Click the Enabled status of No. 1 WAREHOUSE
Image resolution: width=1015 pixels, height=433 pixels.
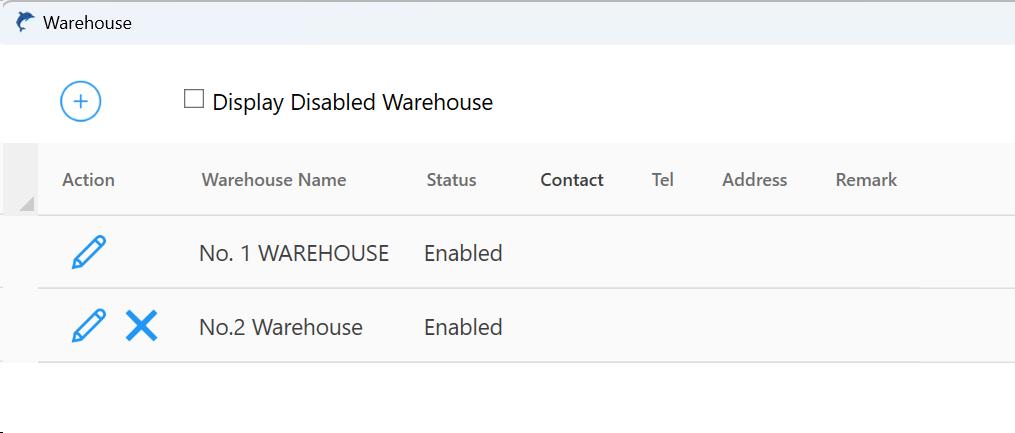pyautogui.click(x=463, y=253)
